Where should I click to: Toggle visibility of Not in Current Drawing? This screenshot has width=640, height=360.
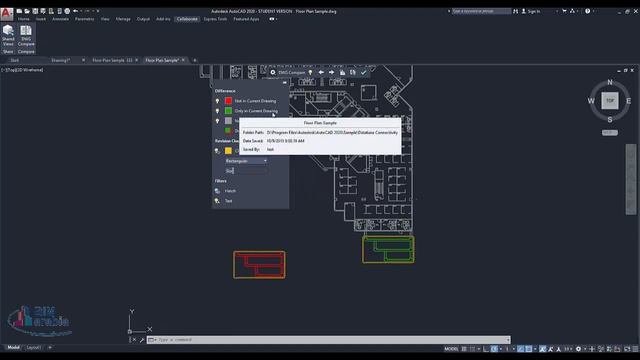pyautogui.click(x=217, y=101)
